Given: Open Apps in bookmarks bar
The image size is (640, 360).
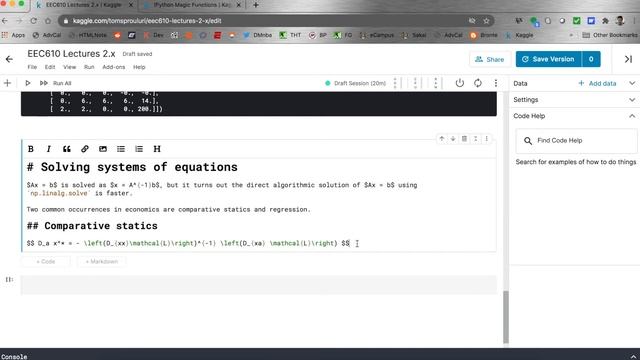Looking at the screenshot, I should point(13,35).
